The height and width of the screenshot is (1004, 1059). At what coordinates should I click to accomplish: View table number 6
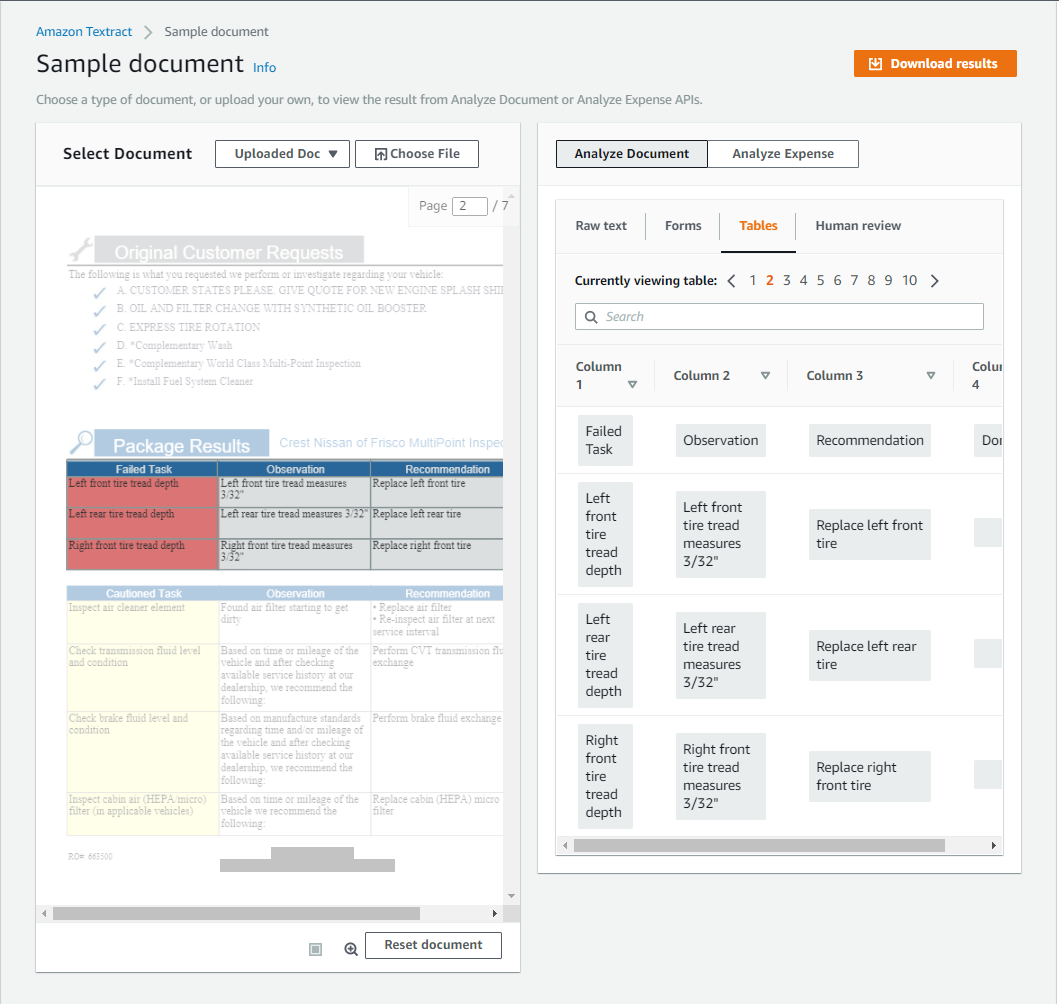pos(837,281)
